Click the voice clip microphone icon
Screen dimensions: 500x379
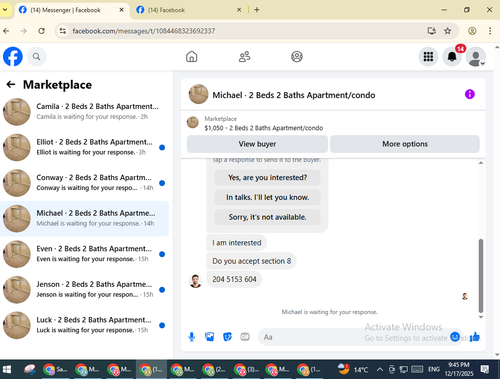click(192, 337)
